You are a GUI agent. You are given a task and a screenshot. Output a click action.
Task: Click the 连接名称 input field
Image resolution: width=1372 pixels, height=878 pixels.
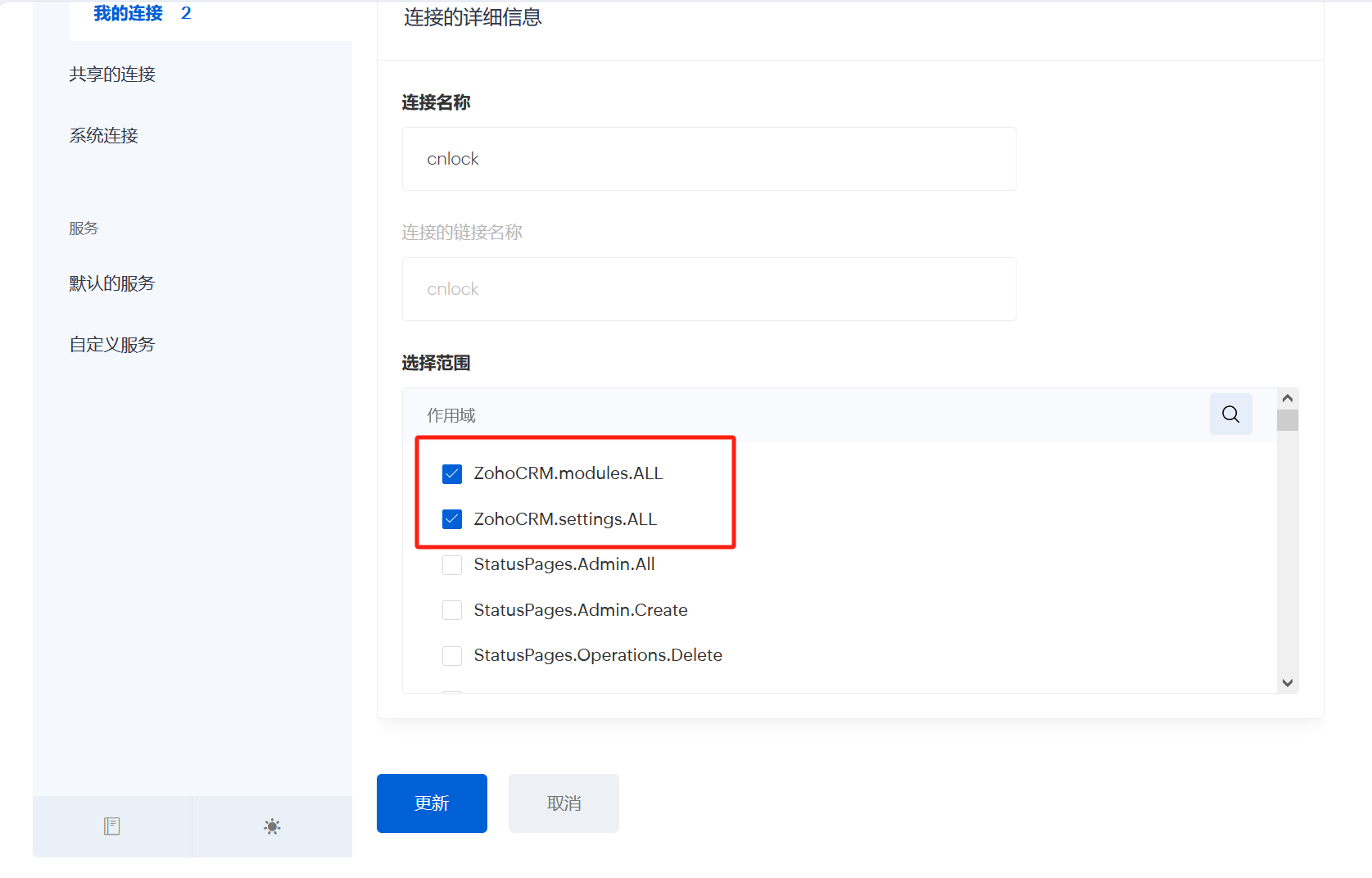[x=709, y=159]
